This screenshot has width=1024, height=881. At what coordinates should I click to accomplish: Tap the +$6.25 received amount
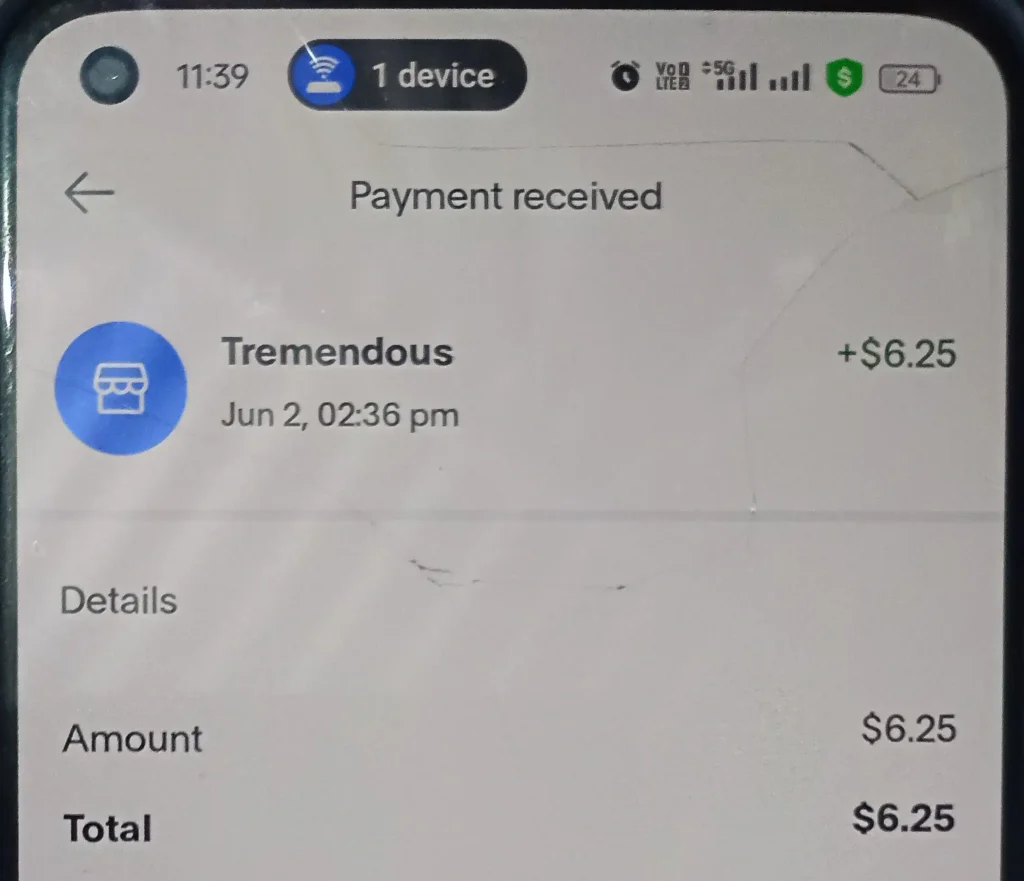pyautogui.click(x=897, y=353)
